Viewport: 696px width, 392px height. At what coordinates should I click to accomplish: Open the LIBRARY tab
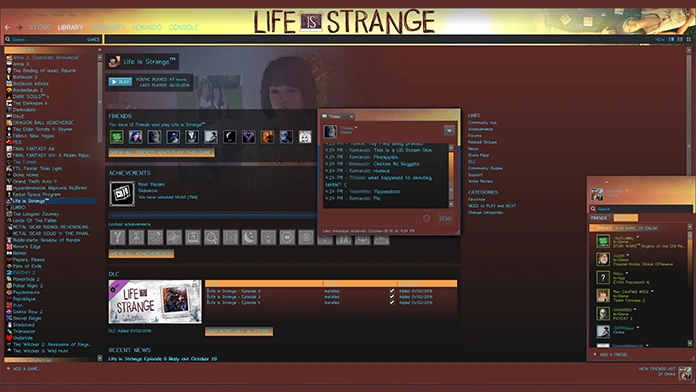(x=70, y=28)
